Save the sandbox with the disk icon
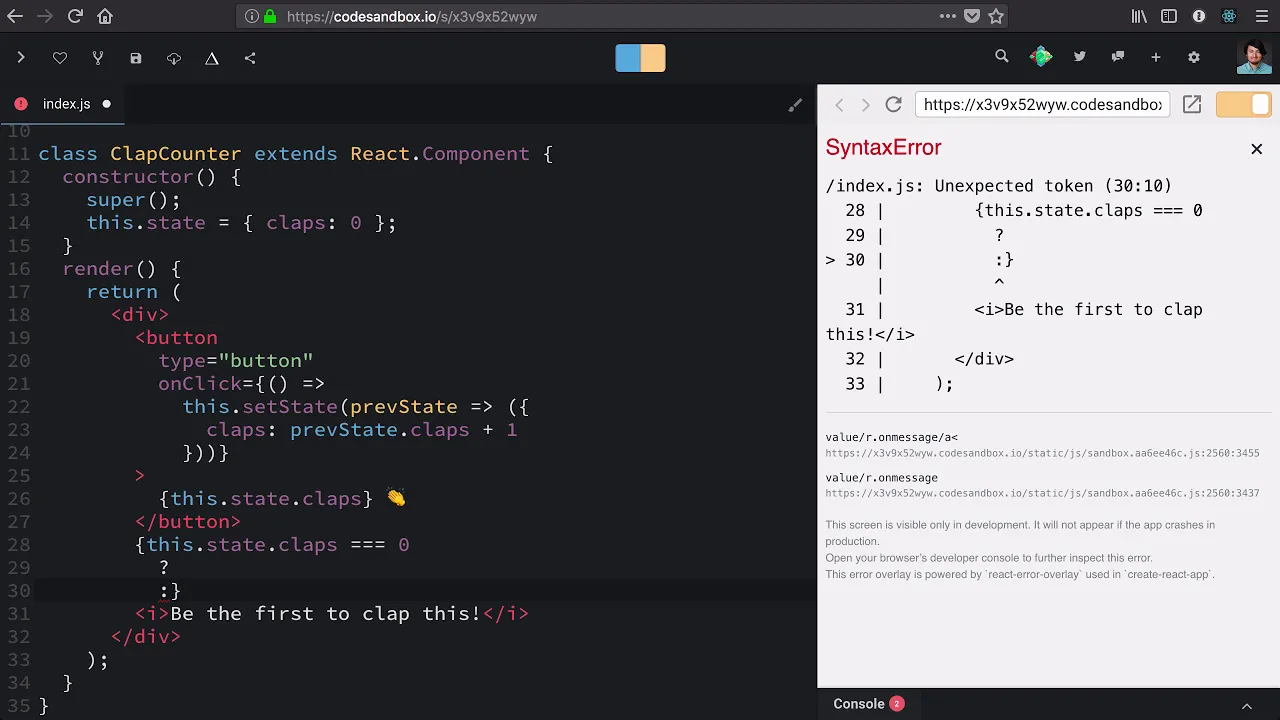This screenshot has height=720, width=1280. (x=136, y=58)
